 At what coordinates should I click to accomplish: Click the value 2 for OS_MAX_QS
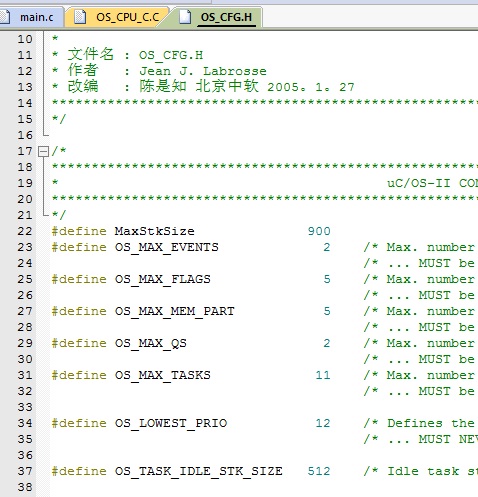point(327,343)
